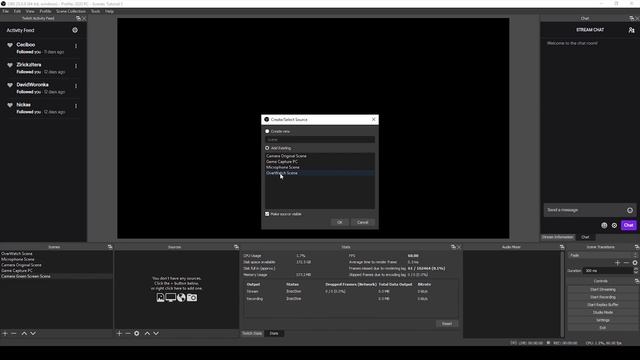Click the source name input field
Image resolution: width=640 pixels, height=360 pixels.
pos(320,140)
